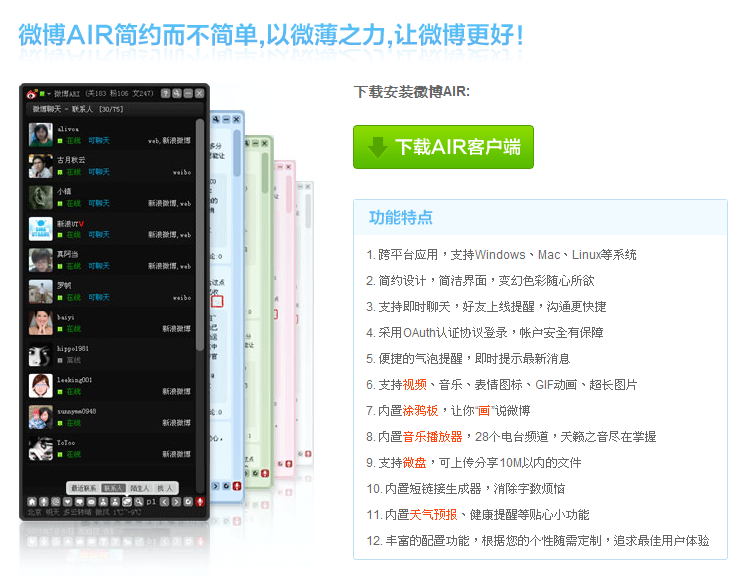The width and height of the screenshot is (747, 584).
Task: Switch to 陌生人 tab
Action: tap(140, 488)
